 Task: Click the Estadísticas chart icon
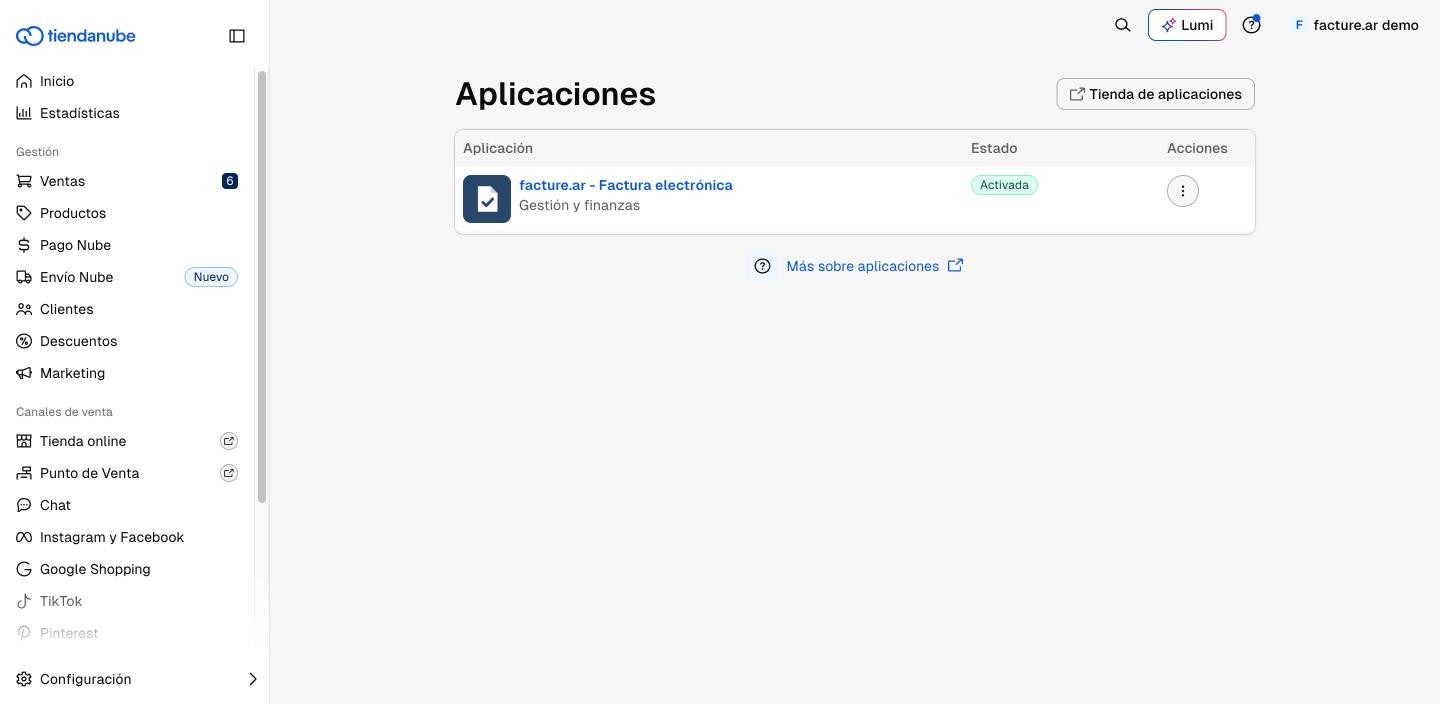[24, 113]
